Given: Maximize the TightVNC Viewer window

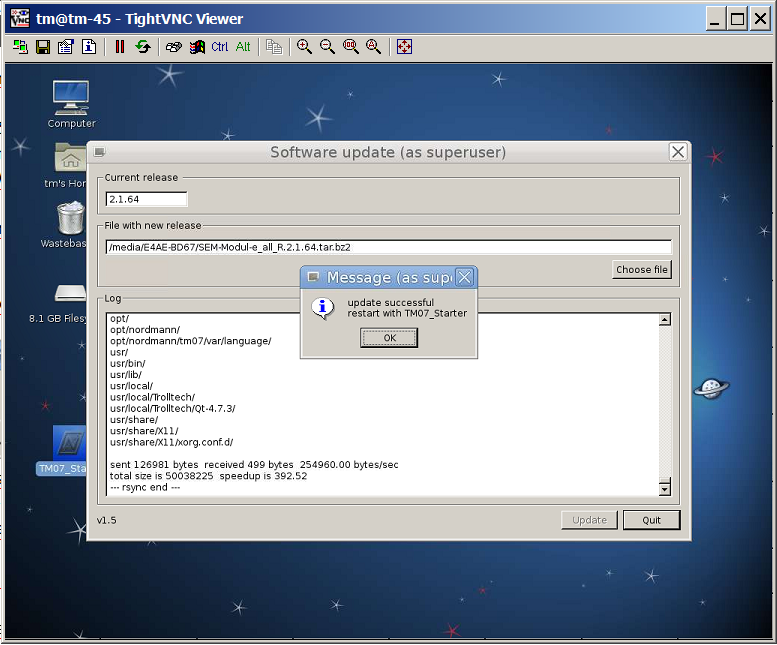Looking at the screenshot, I should click(737, 19).
